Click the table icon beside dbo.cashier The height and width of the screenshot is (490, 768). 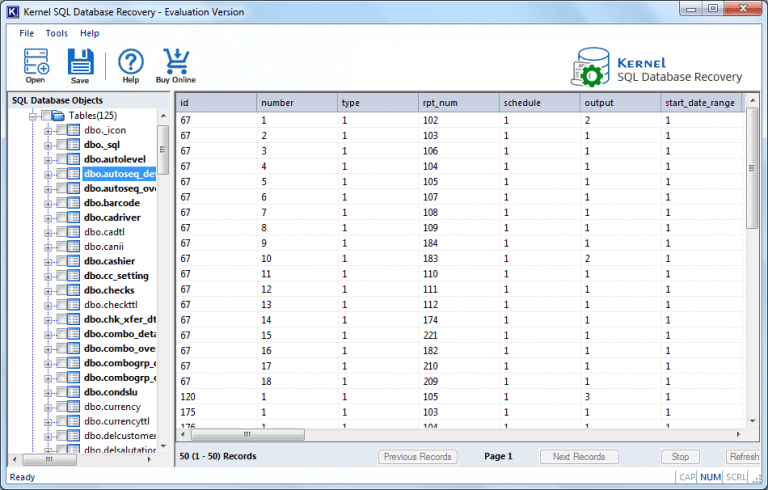(73, 261)
